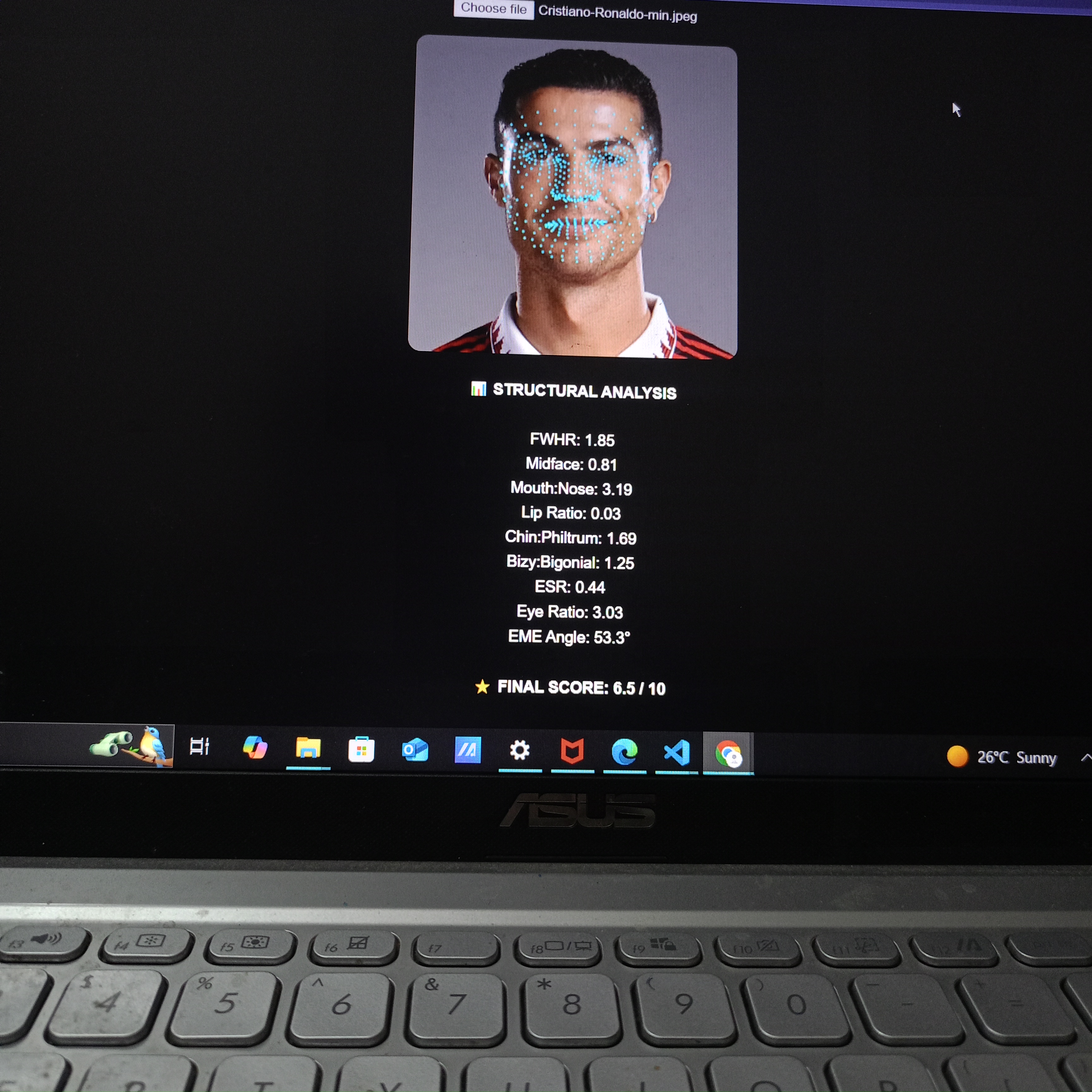The width and height of the screenshot is (1092, 1092).
Task: Open the 26°C Sunny weather widget
Action: point(1002,757)
